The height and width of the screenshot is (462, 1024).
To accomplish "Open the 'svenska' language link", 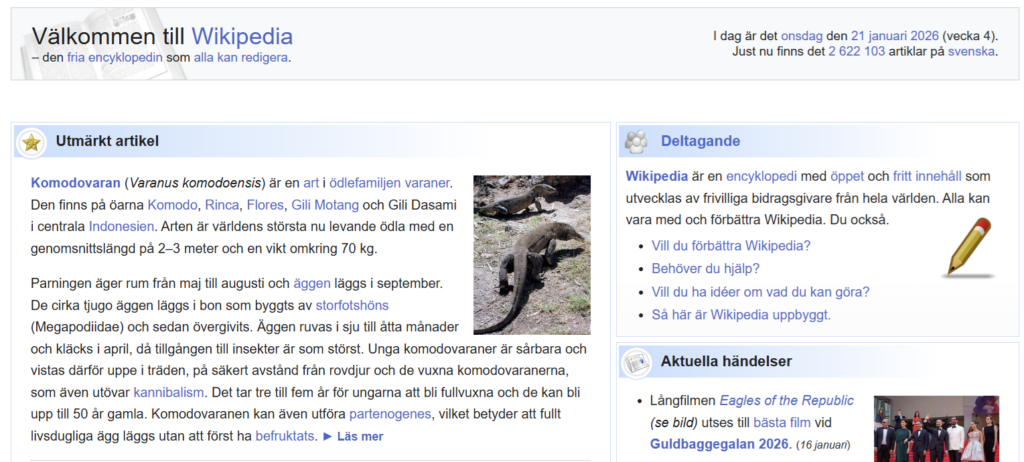I will [971, 52].
